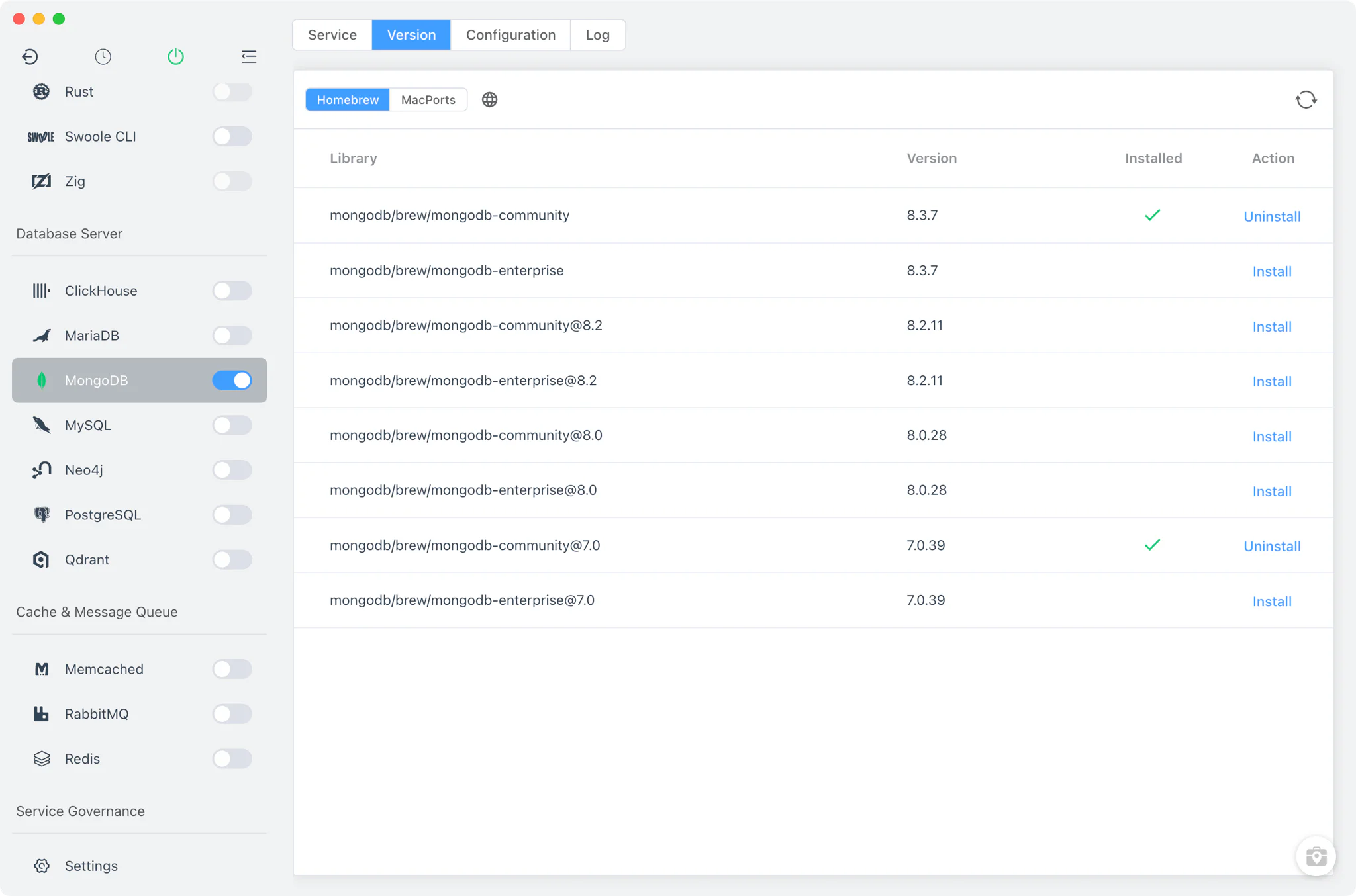
Task: Click the Qdrant hexagon icon
Action: (x=41, y=559)
